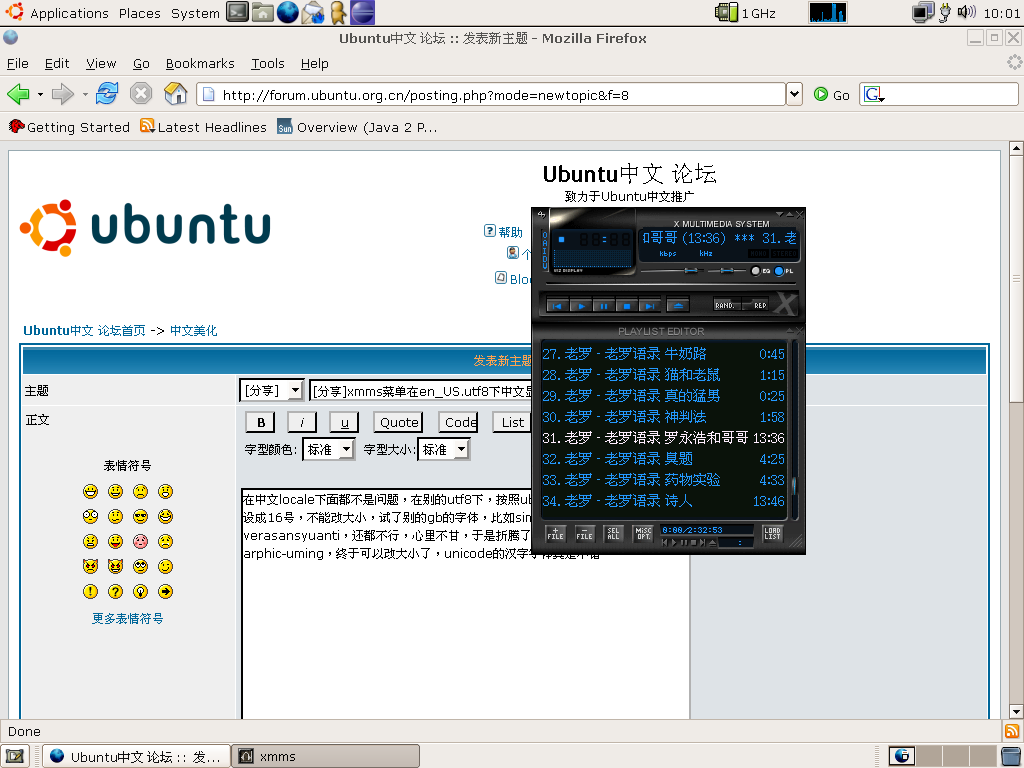The width and height of the screenshot is (1024, 768).
Task: Apply underline with the u button
Action: (x=344, y=423)
